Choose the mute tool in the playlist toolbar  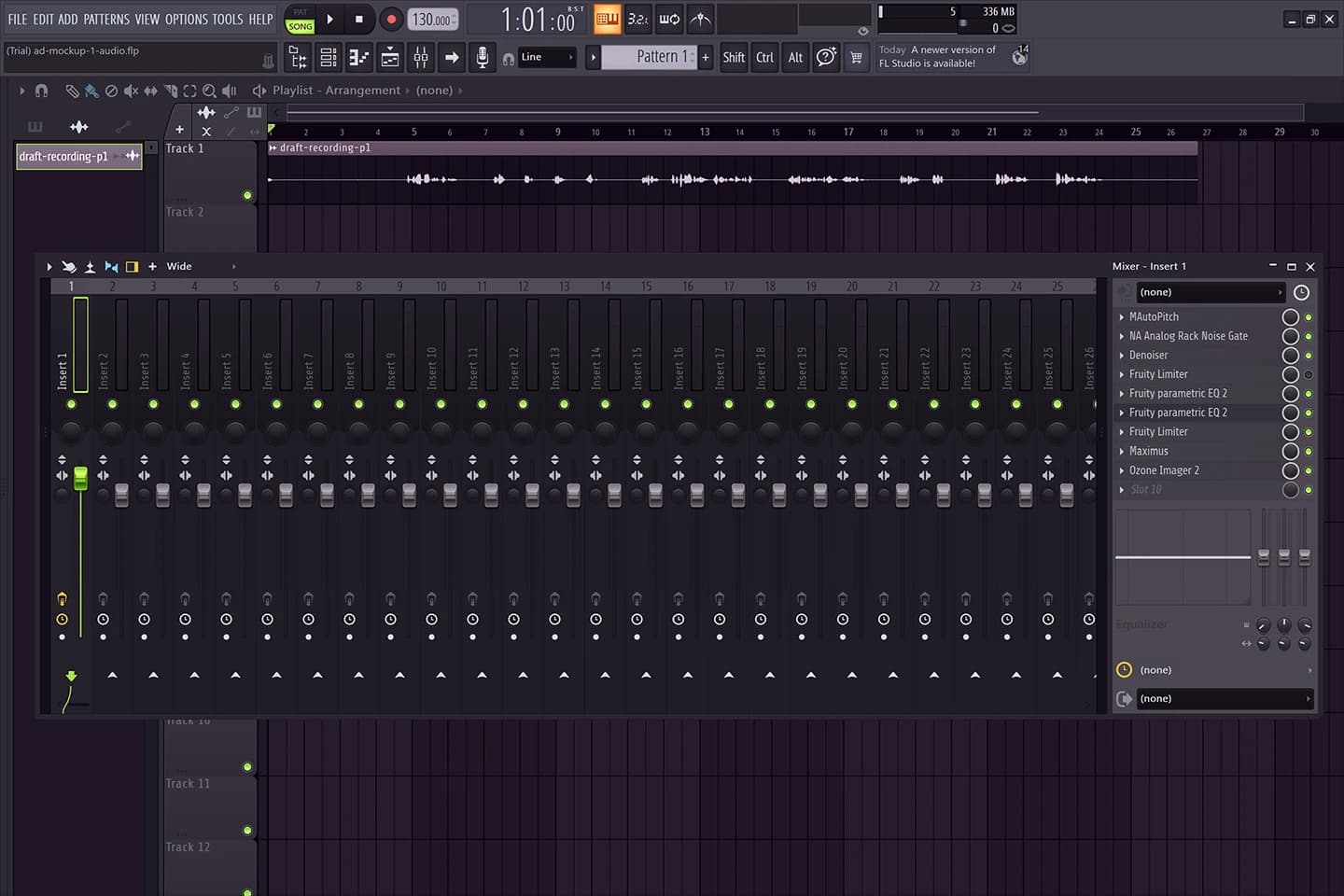[131, 91]
